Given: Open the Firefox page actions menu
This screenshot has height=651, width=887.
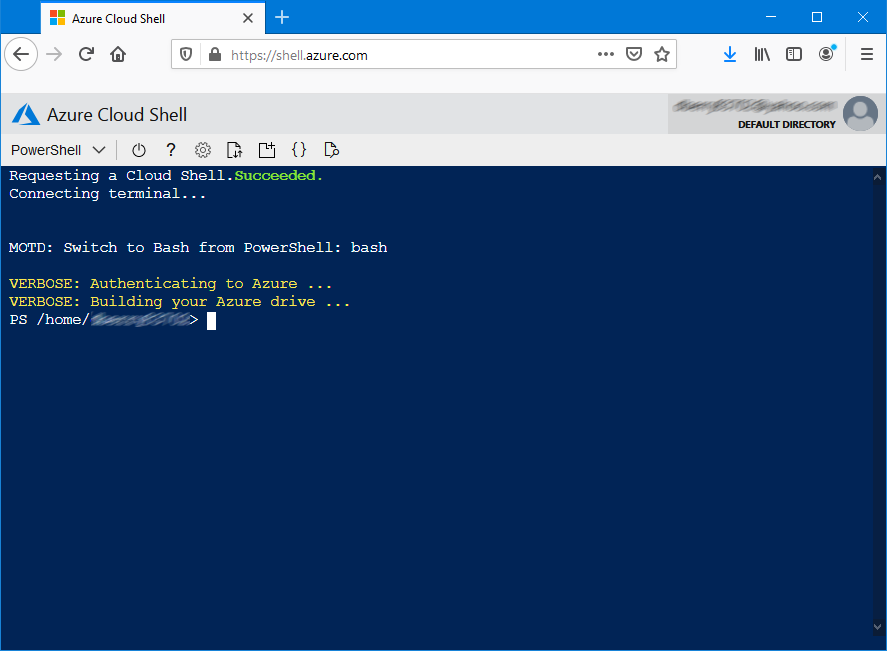Looking at the screenshot, I should (605, 54).
